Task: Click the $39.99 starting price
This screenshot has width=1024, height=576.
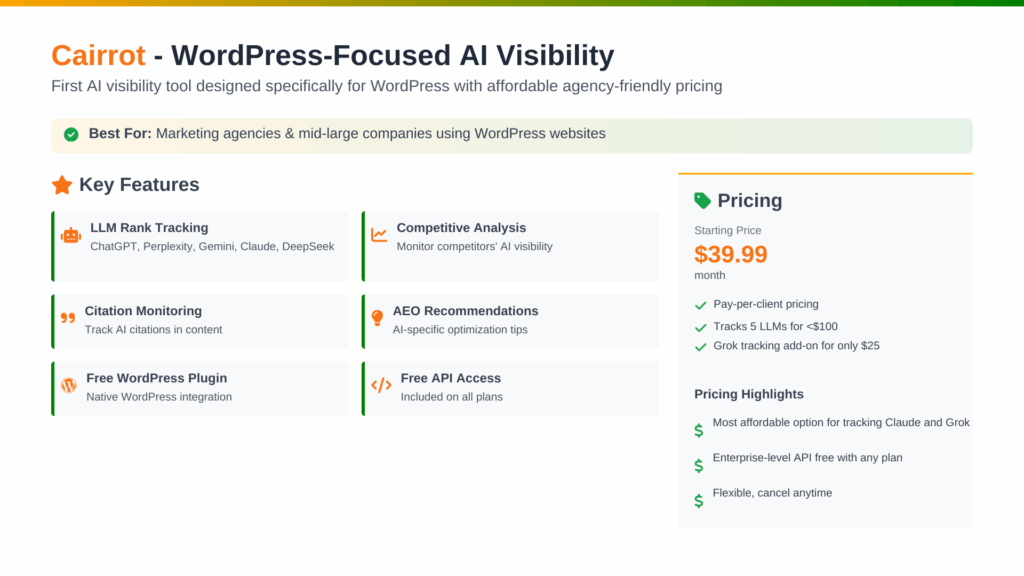Action: tap(731, 254)
